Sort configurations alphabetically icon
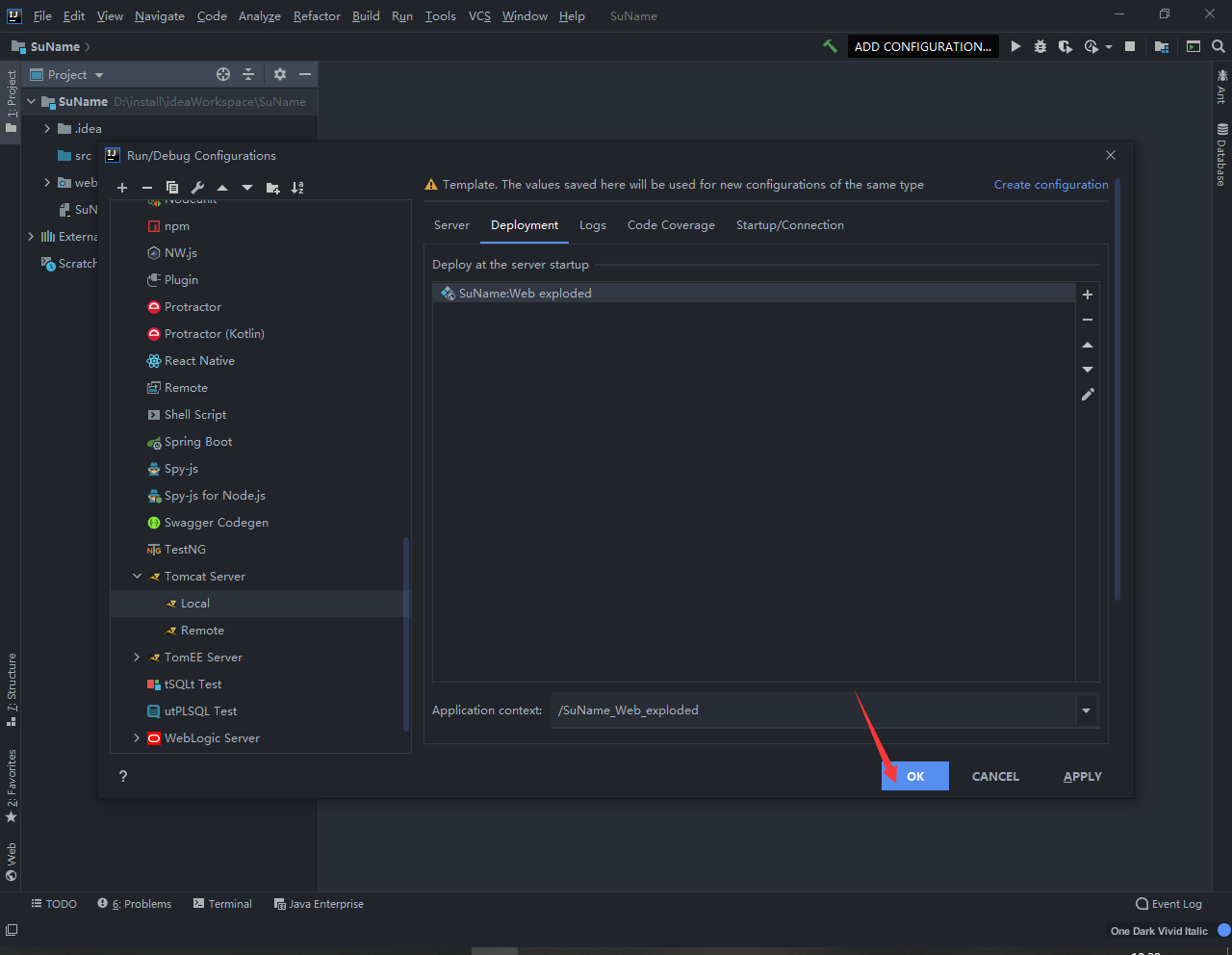The image size is (1232, 955). pos(298,188)
